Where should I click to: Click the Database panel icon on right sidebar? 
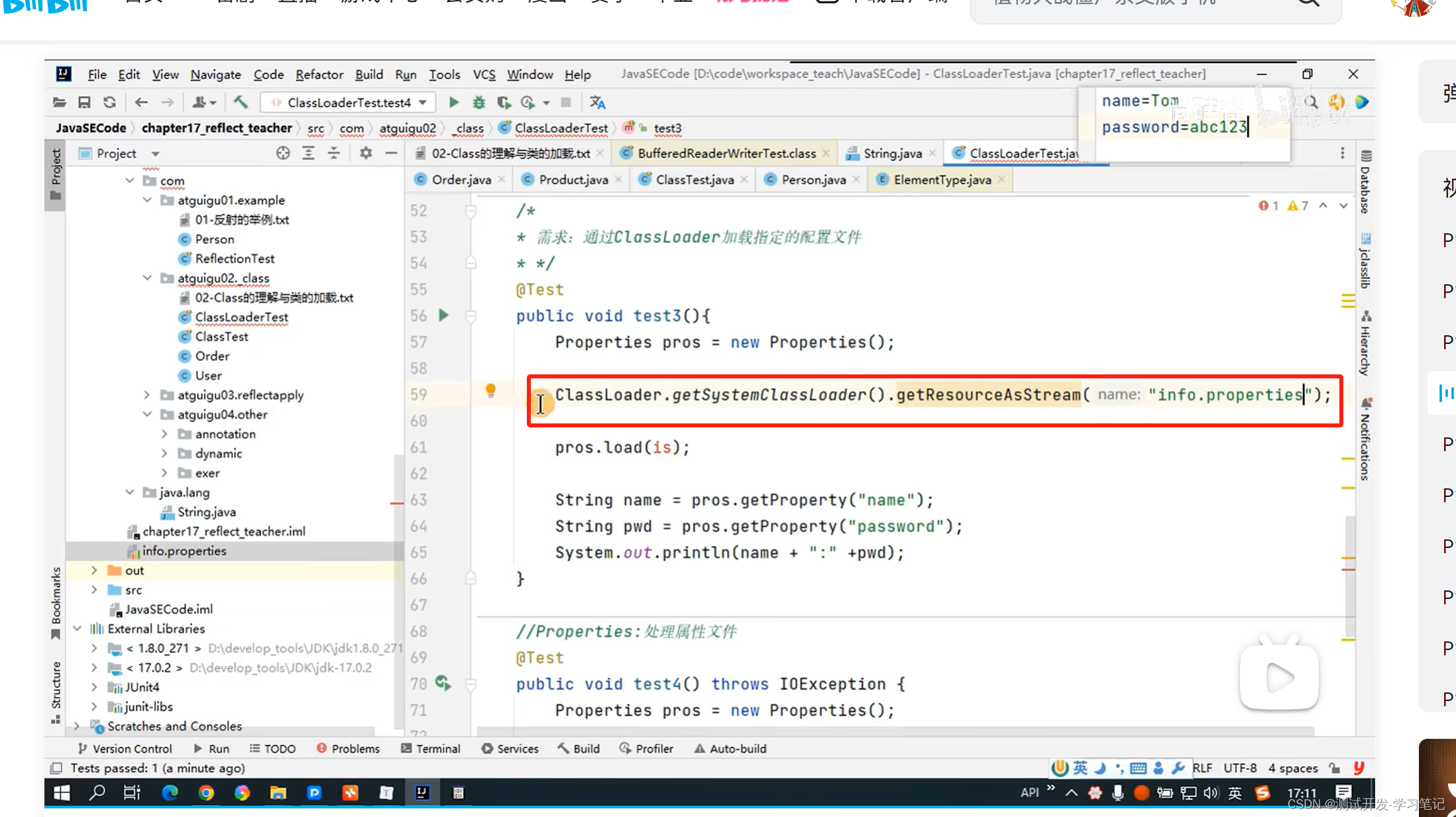pos(1366,179)
